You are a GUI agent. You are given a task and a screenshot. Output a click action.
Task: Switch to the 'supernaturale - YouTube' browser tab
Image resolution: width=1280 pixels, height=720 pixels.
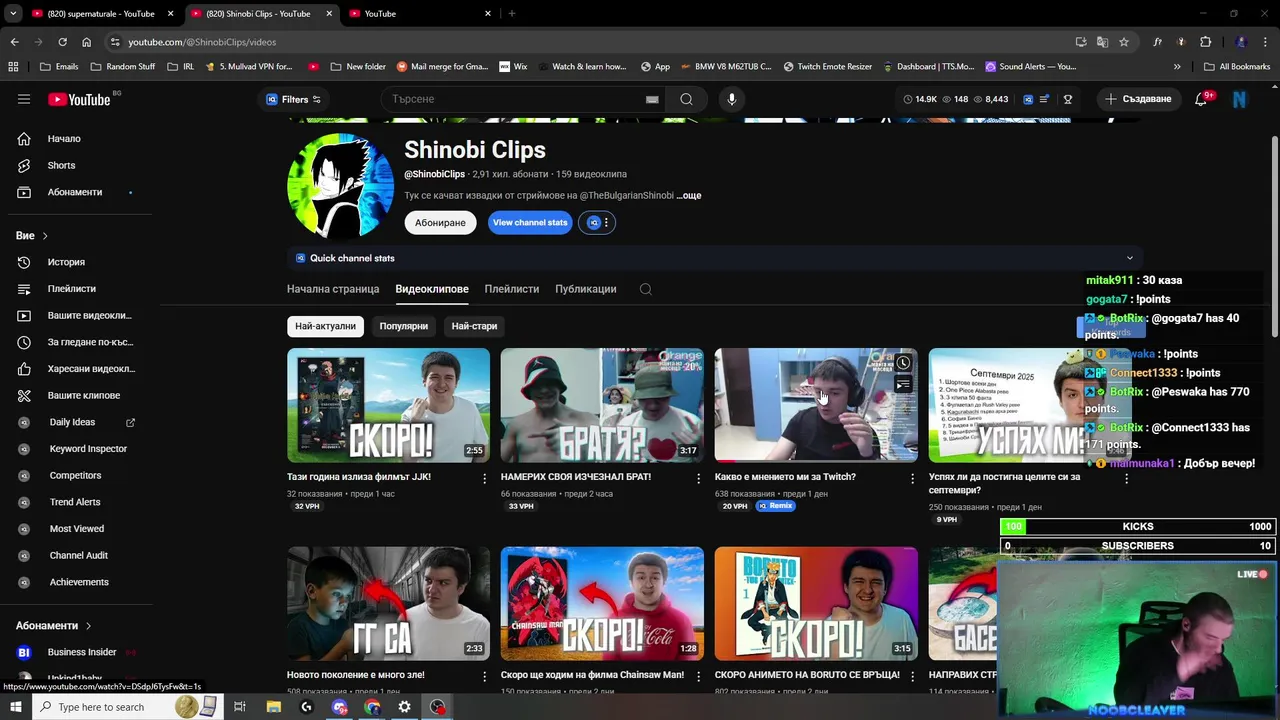click(100, 13)
